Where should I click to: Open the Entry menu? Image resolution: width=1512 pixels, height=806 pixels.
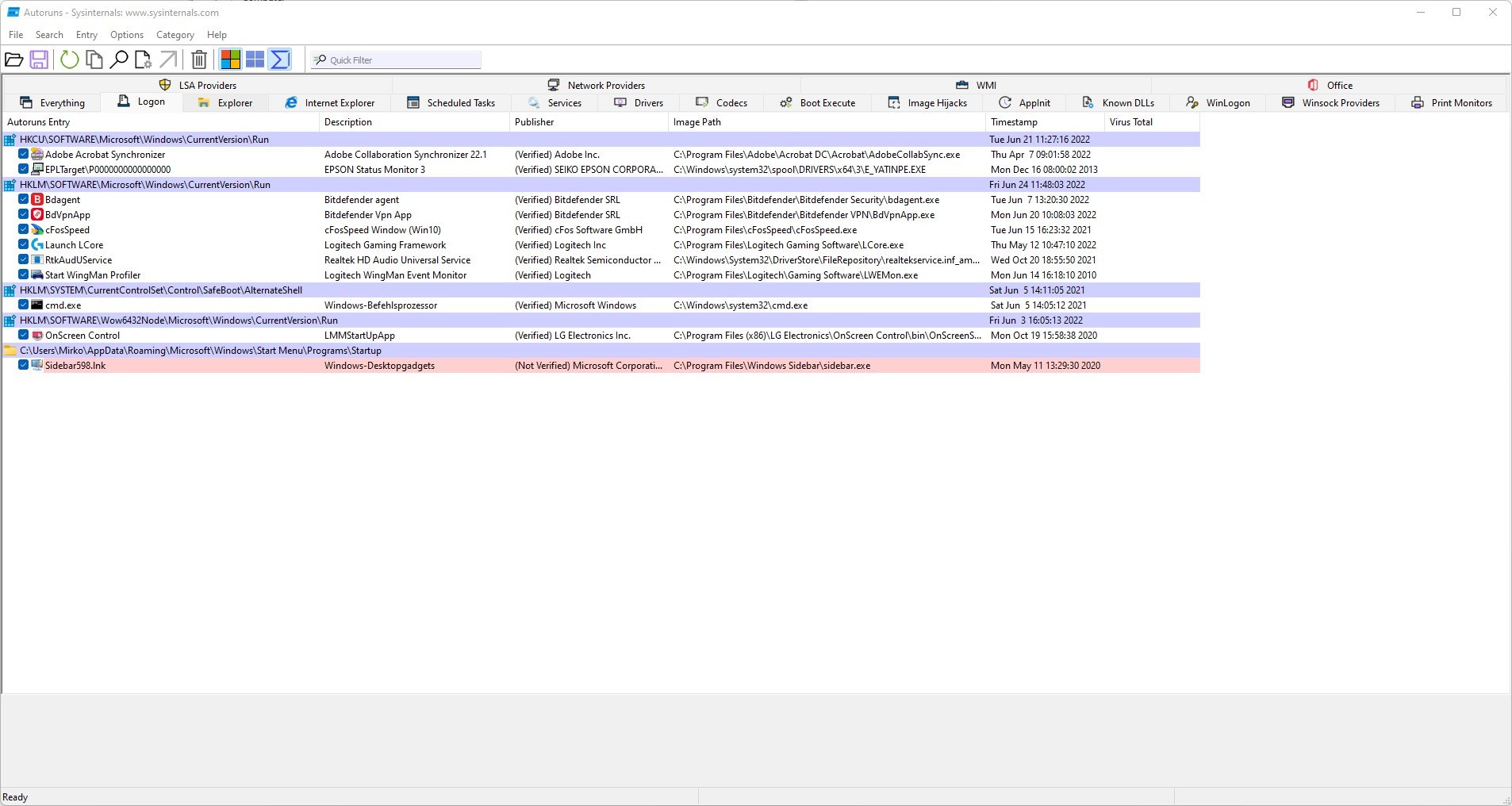86,35
